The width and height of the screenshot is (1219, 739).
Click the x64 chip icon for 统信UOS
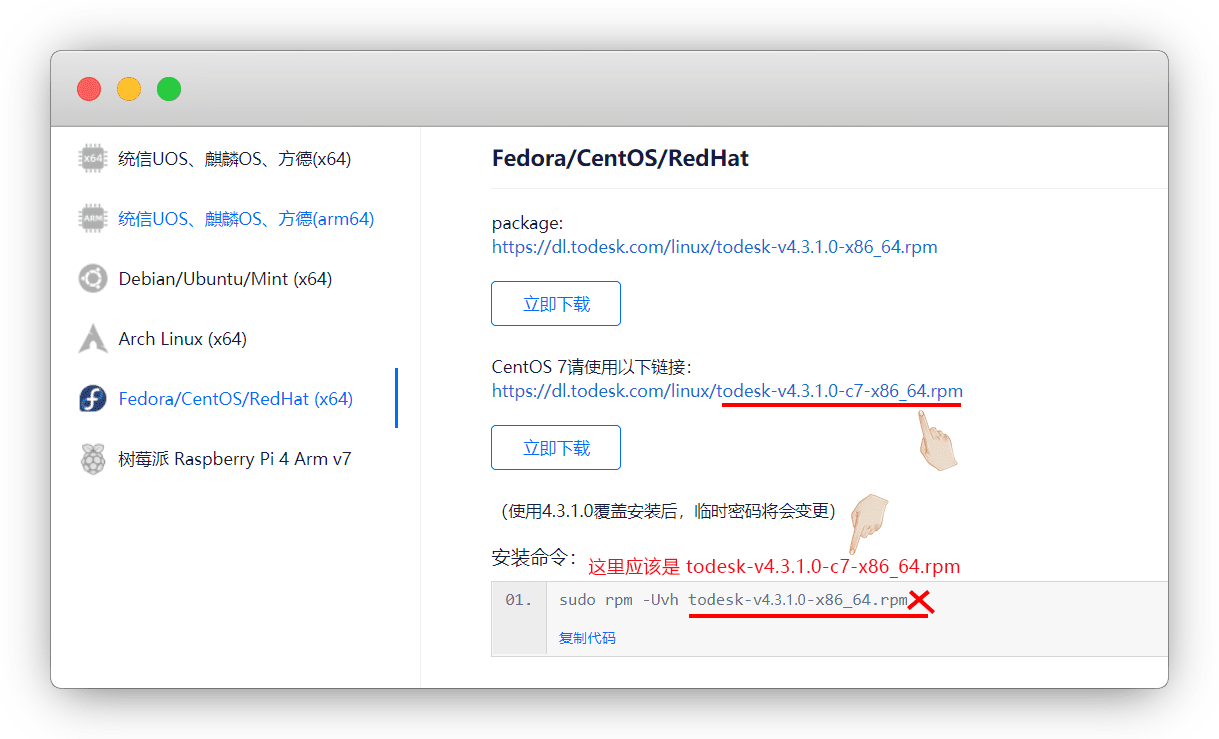93,159
